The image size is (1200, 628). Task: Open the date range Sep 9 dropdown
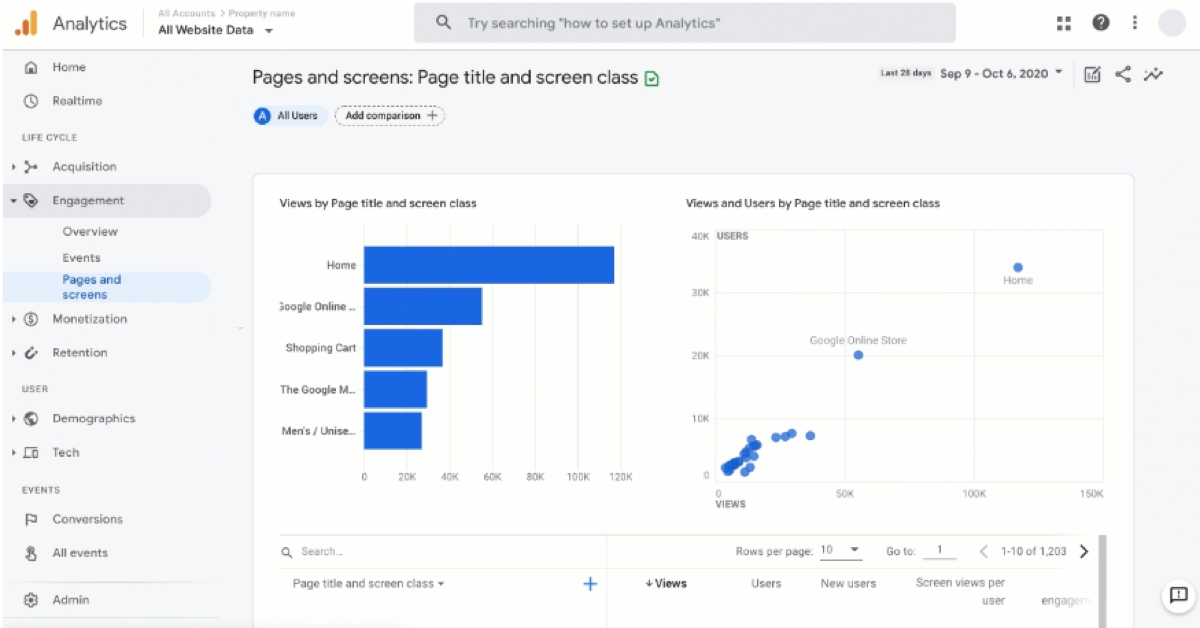1000,73
